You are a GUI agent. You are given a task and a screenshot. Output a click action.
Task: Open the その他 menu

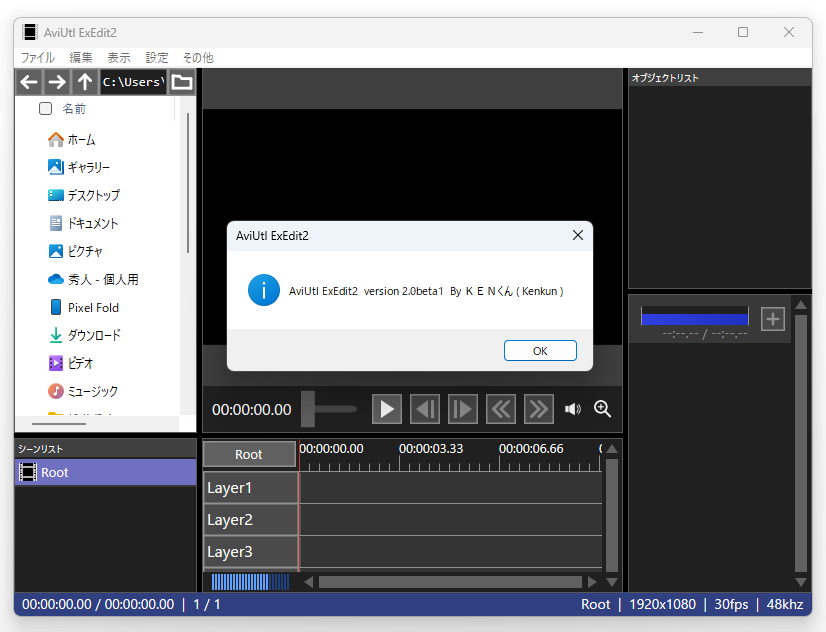click(197, 57)
